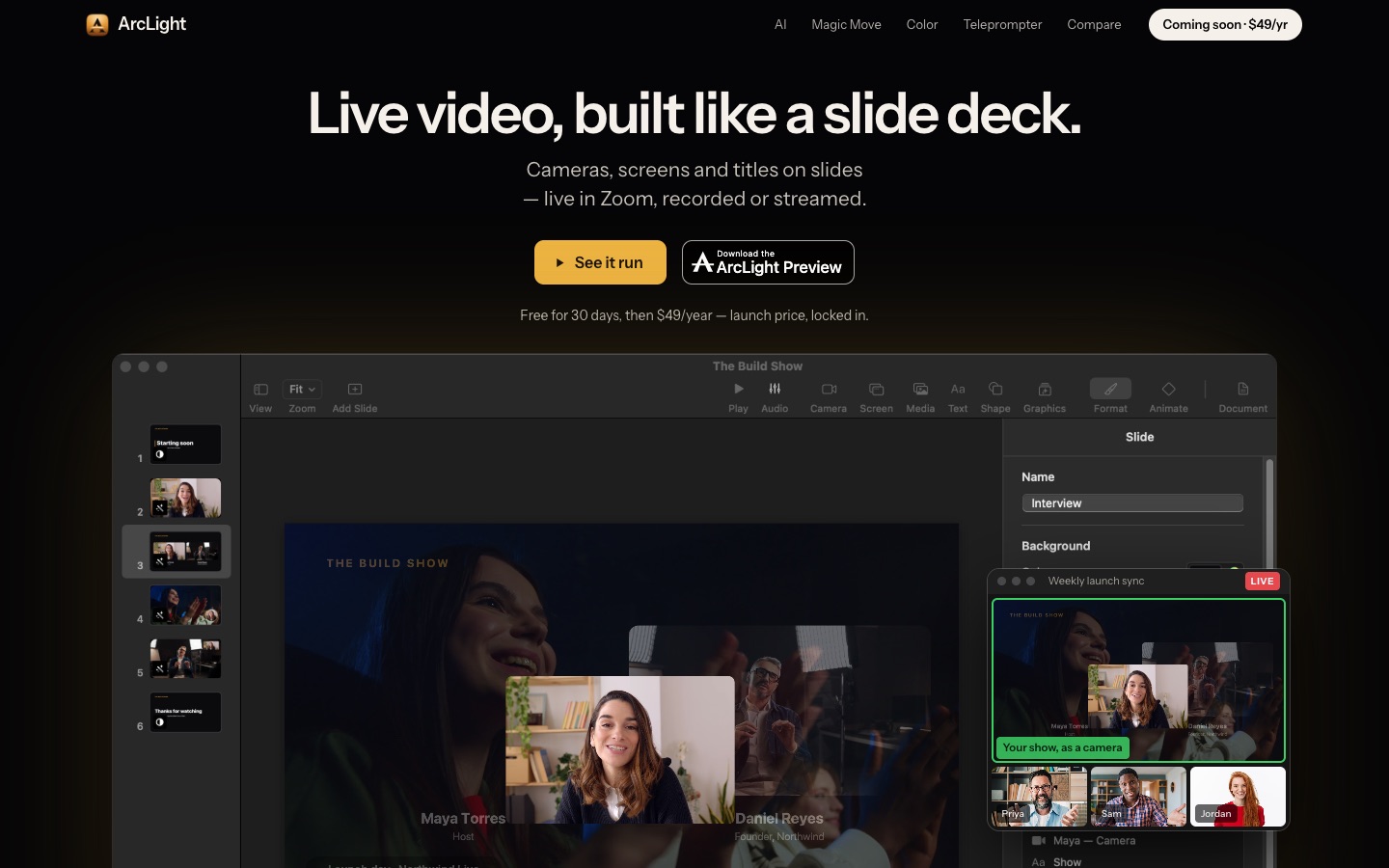Select the Text tool
Screen dimensions: 1389x868
click(958, 389)
